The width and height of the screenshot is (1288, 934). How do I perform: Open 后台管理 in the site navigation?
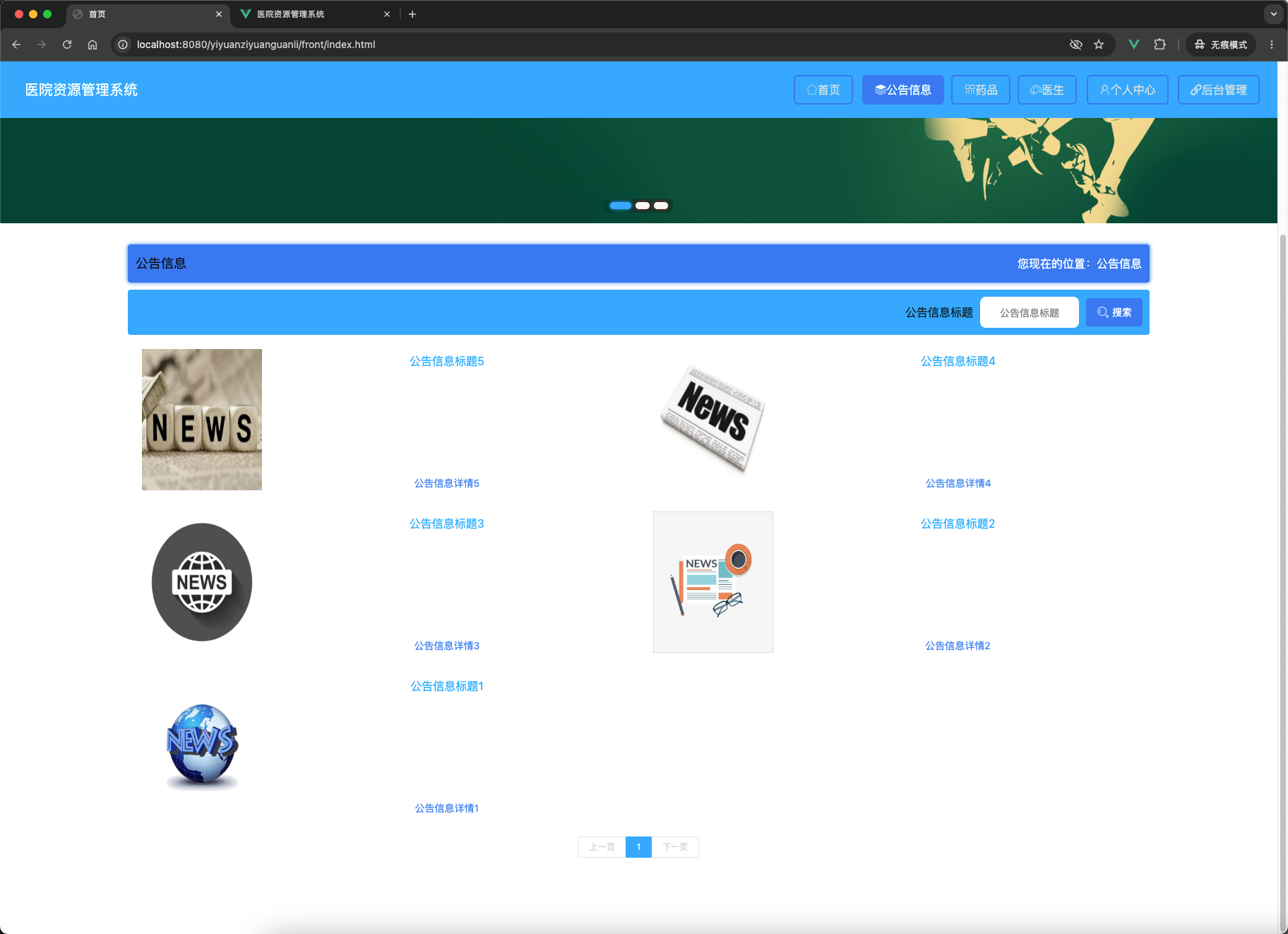click(x=1219, y=90)
